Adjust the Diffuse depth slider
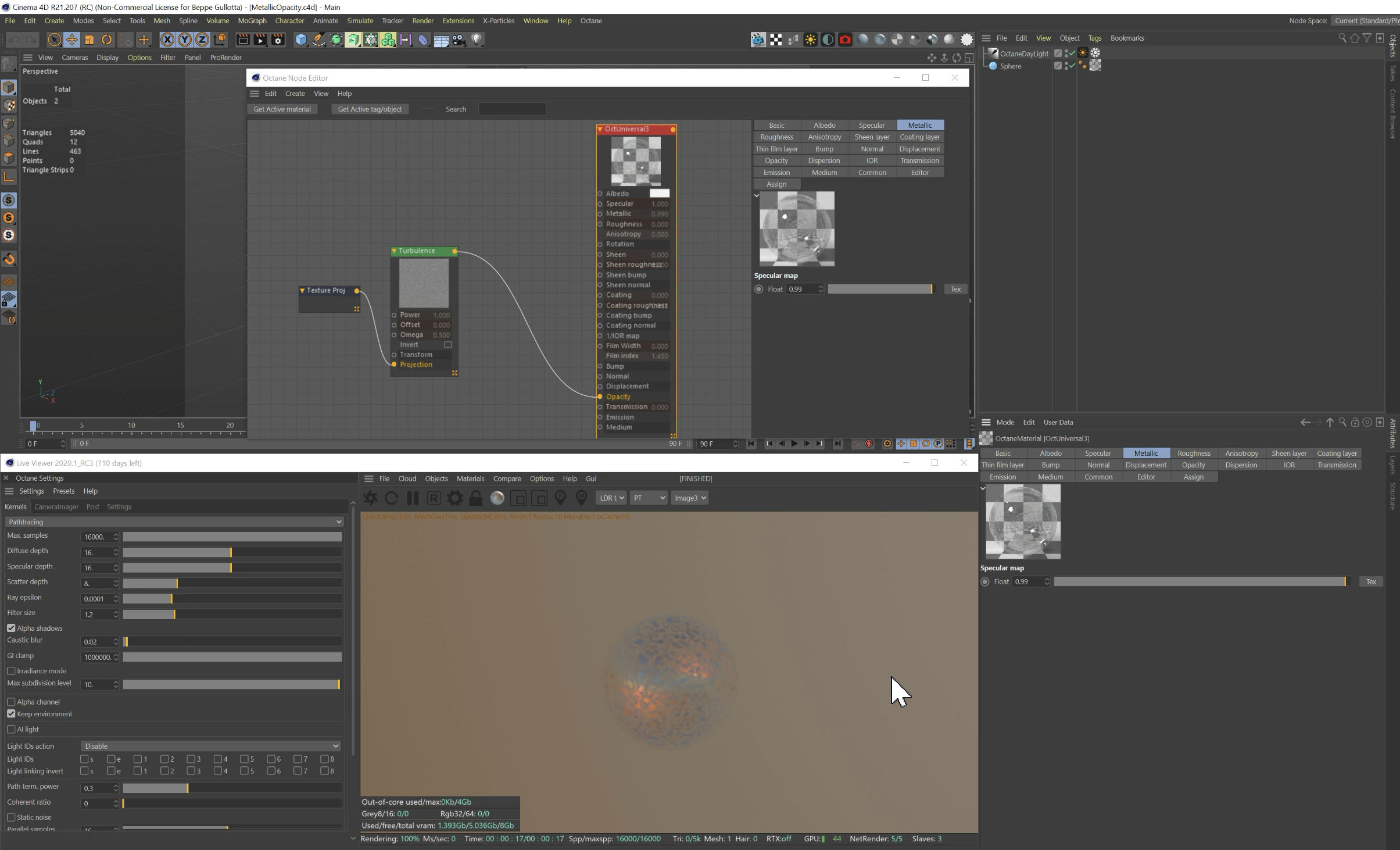1400x850 pixels. (231, 552)
